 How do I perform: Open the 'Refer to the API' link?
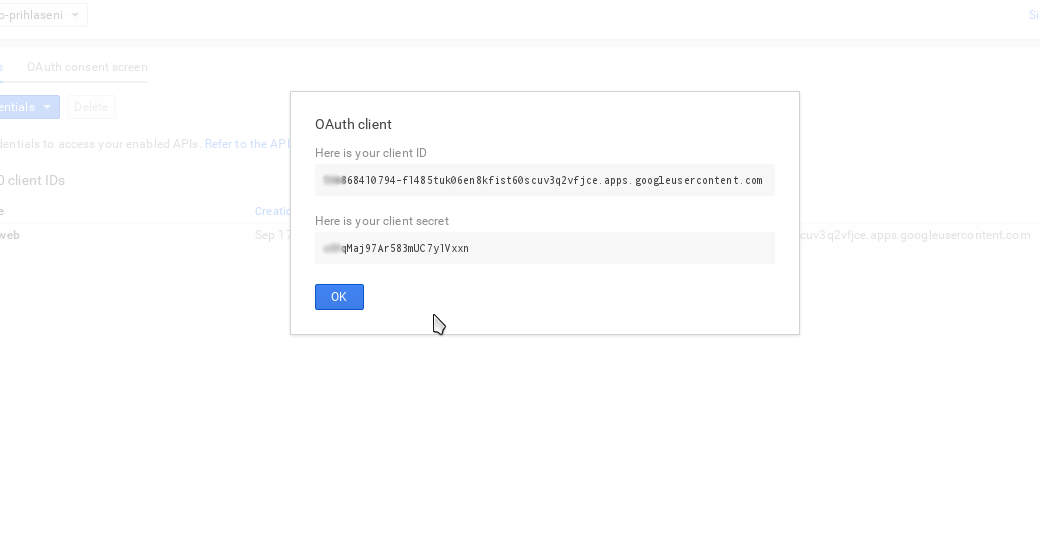247,144
